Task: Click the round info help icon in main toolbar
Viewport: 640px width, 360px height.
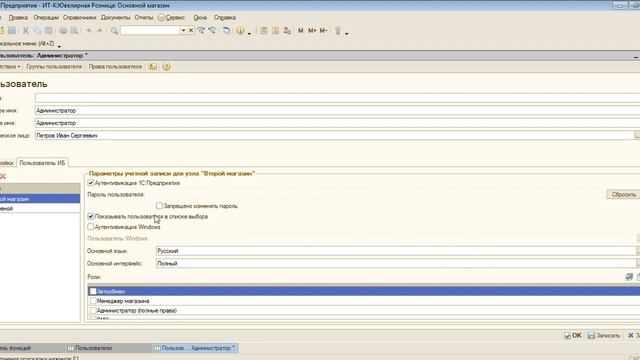Action: [240, 31]
